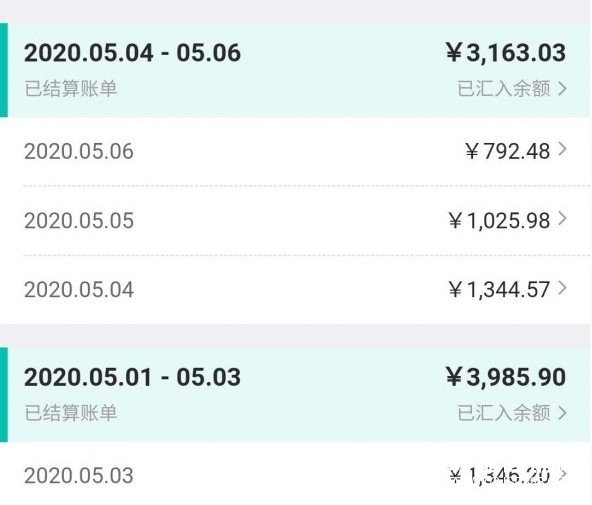592x505 pixels.
Task: View the 2020.05.06 daily entry
Action: click(x=296, y=151)
